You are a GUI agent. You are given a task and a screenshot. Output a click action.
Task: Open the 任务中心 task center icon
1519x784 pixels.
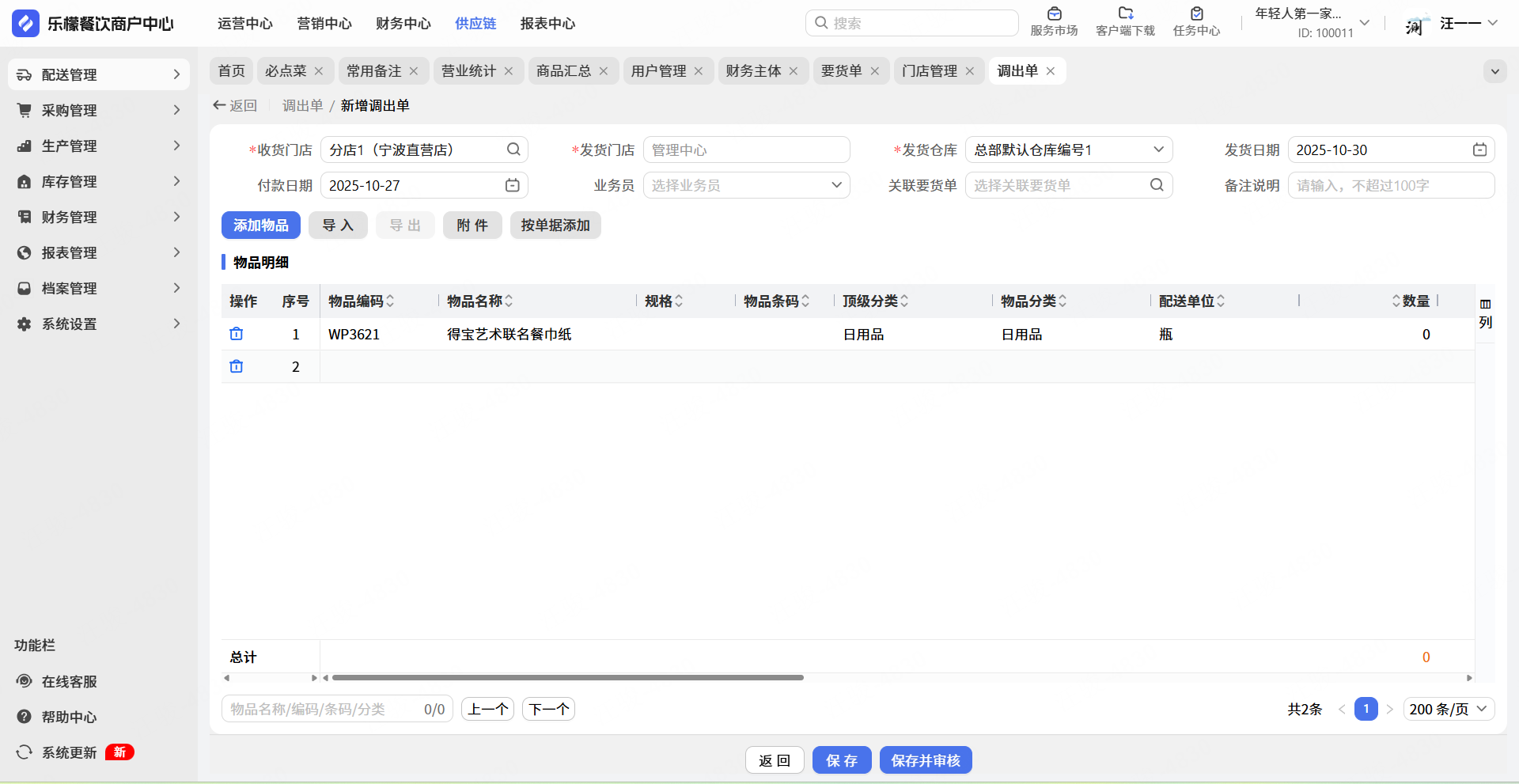coord(1196,14)
